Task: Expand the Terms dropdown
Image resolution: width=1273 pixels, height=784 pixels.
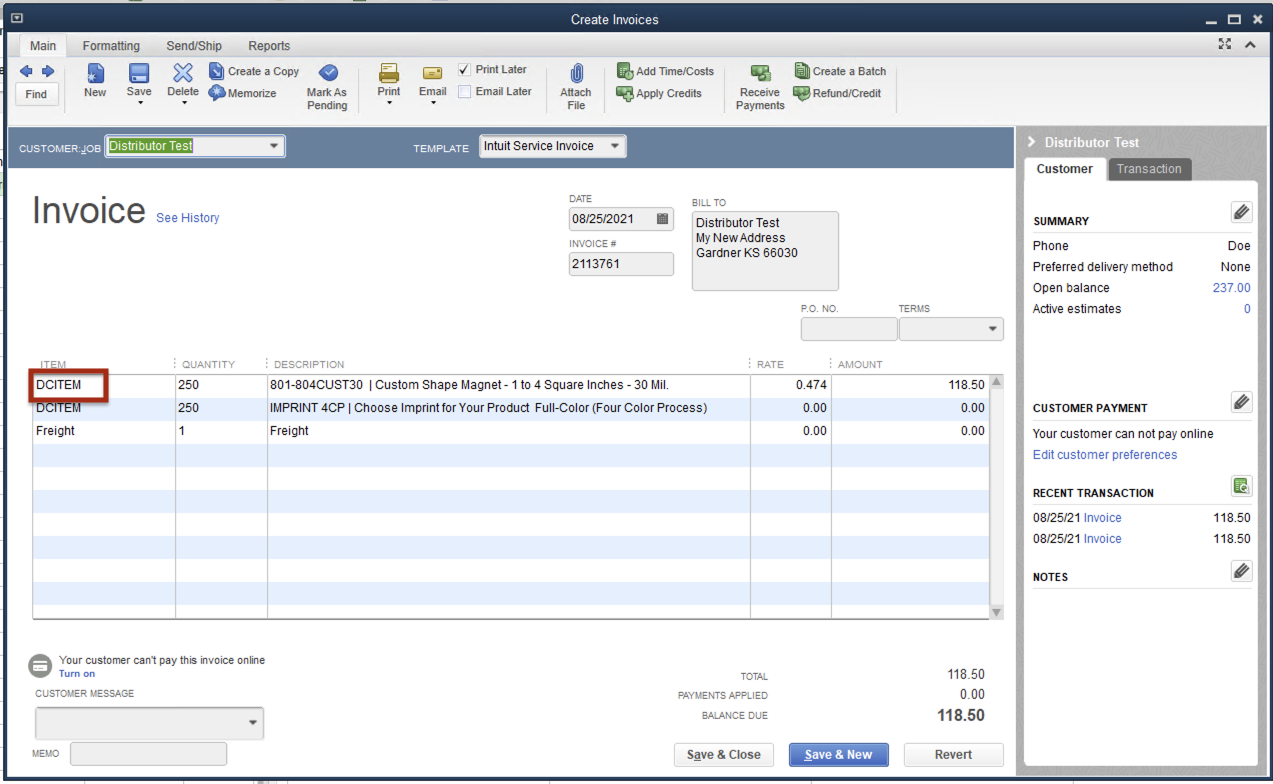Action: point(992,329)
